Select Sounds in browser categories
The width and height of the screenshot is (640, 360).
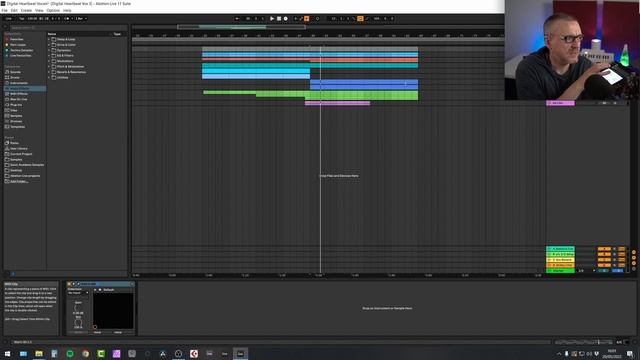pos(16,72)
